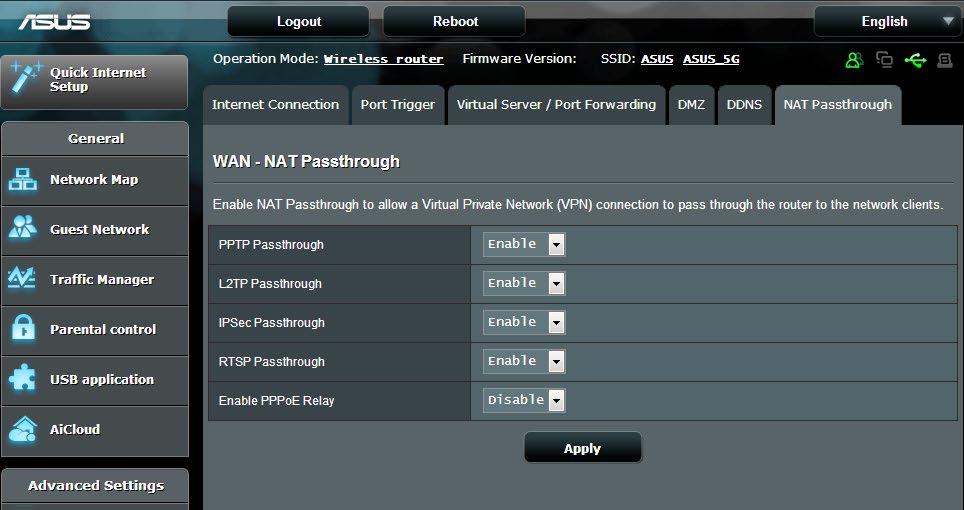Click the AiCloud house icon

pos(23,430)
